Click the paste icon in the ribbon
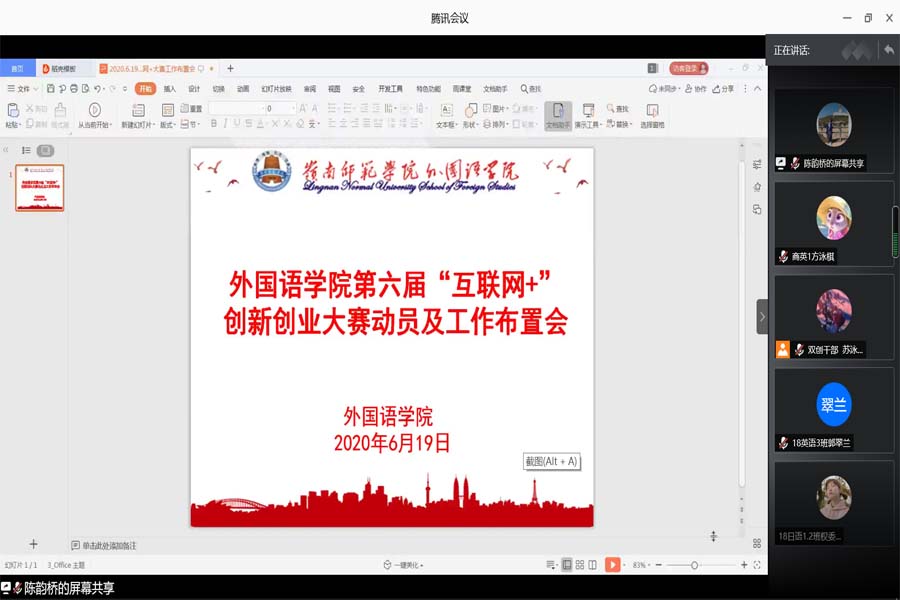 [x=12, y=110]
